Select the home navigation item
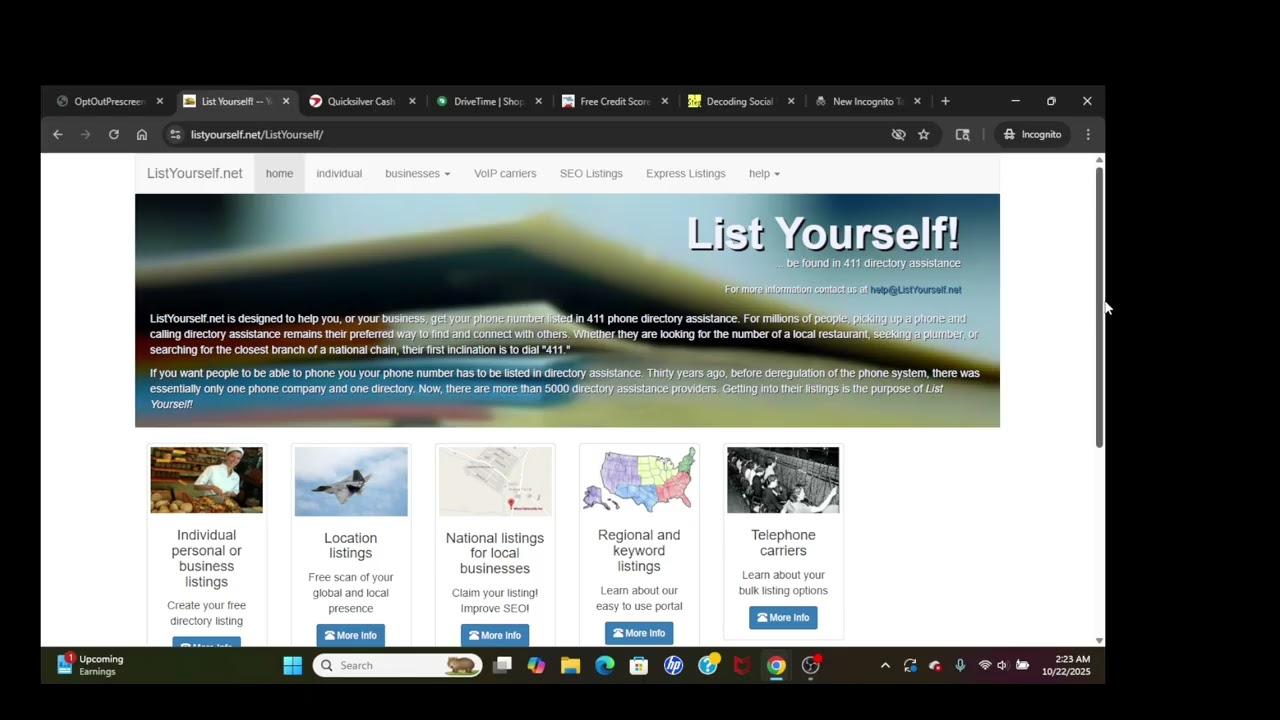1280x720 pixels. point(279,173)
